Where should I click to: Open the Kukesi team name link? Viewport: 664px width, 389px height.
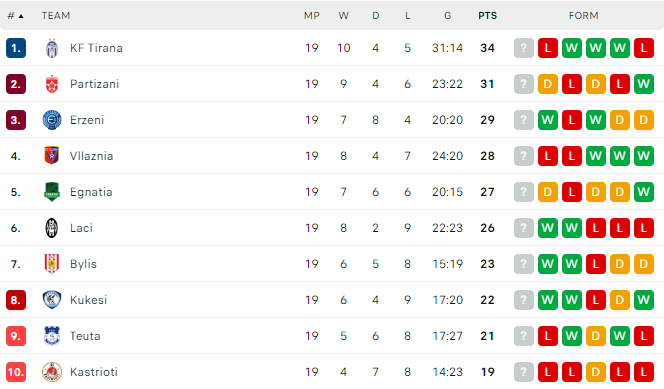pos(89,300)
